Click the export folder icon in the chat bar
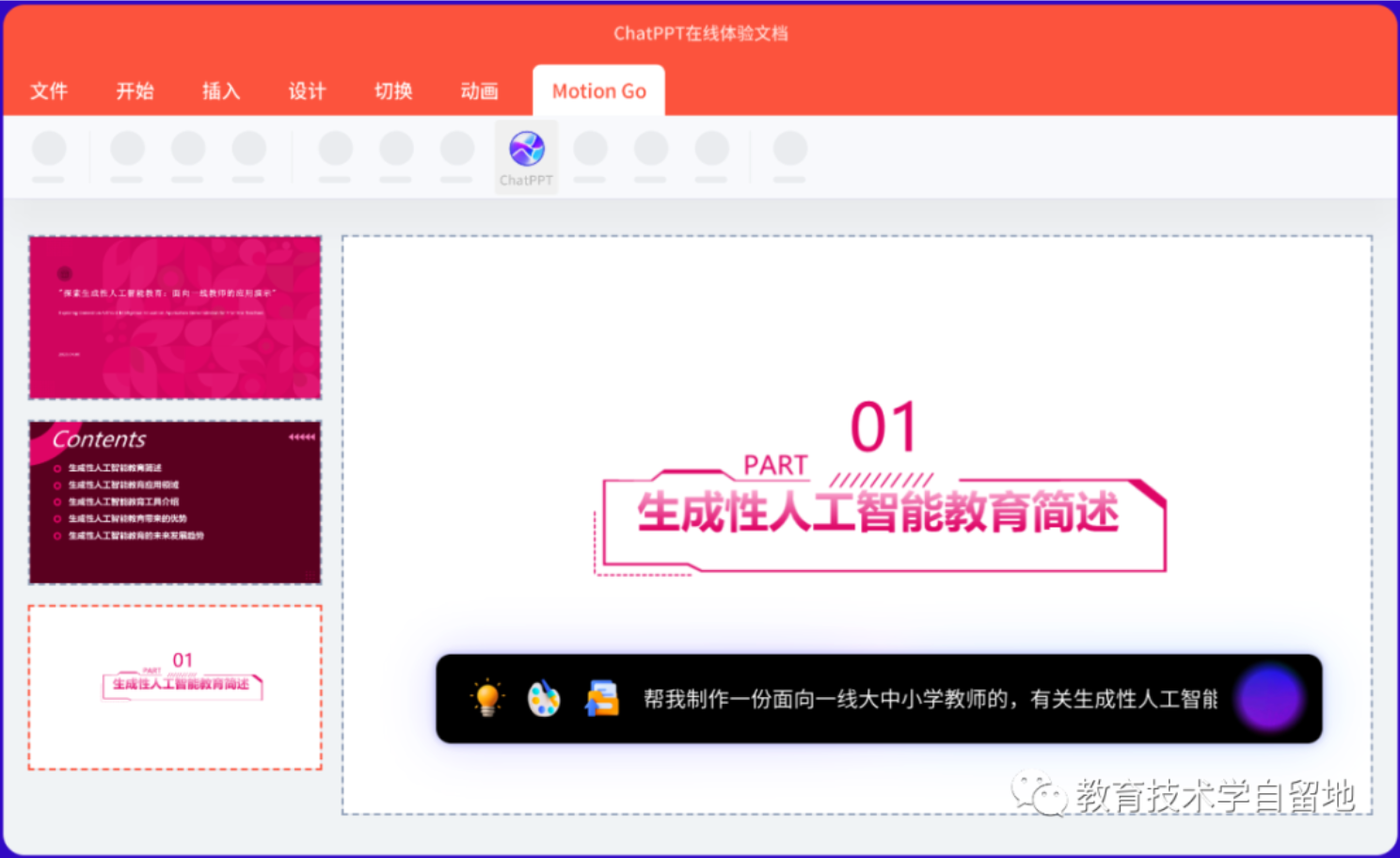Viewport: 1400px width, 858px height. point(602,698)
